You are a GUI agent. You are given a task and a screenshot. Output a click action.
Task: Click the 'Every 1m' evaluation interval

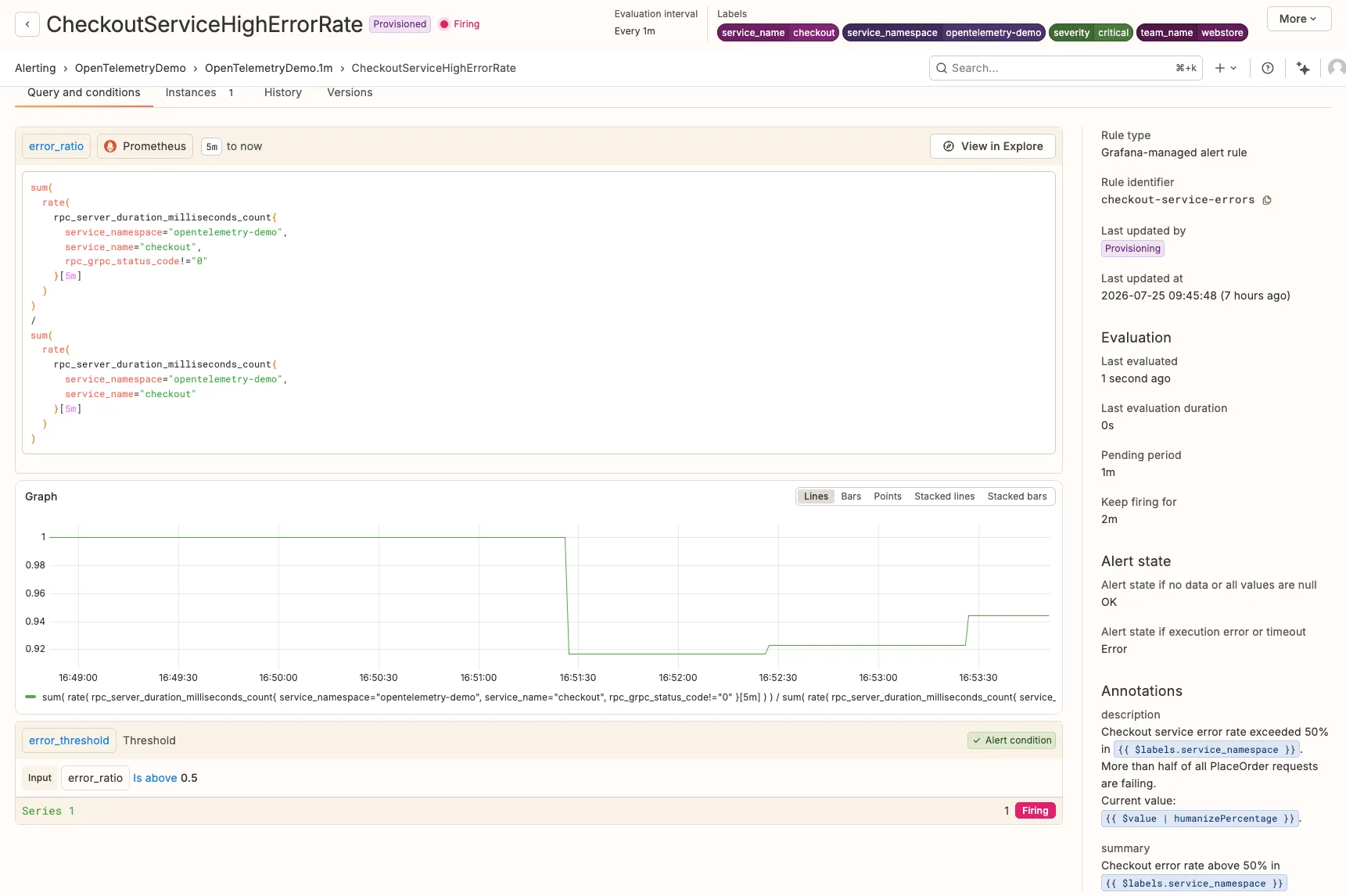click(634, 31)
